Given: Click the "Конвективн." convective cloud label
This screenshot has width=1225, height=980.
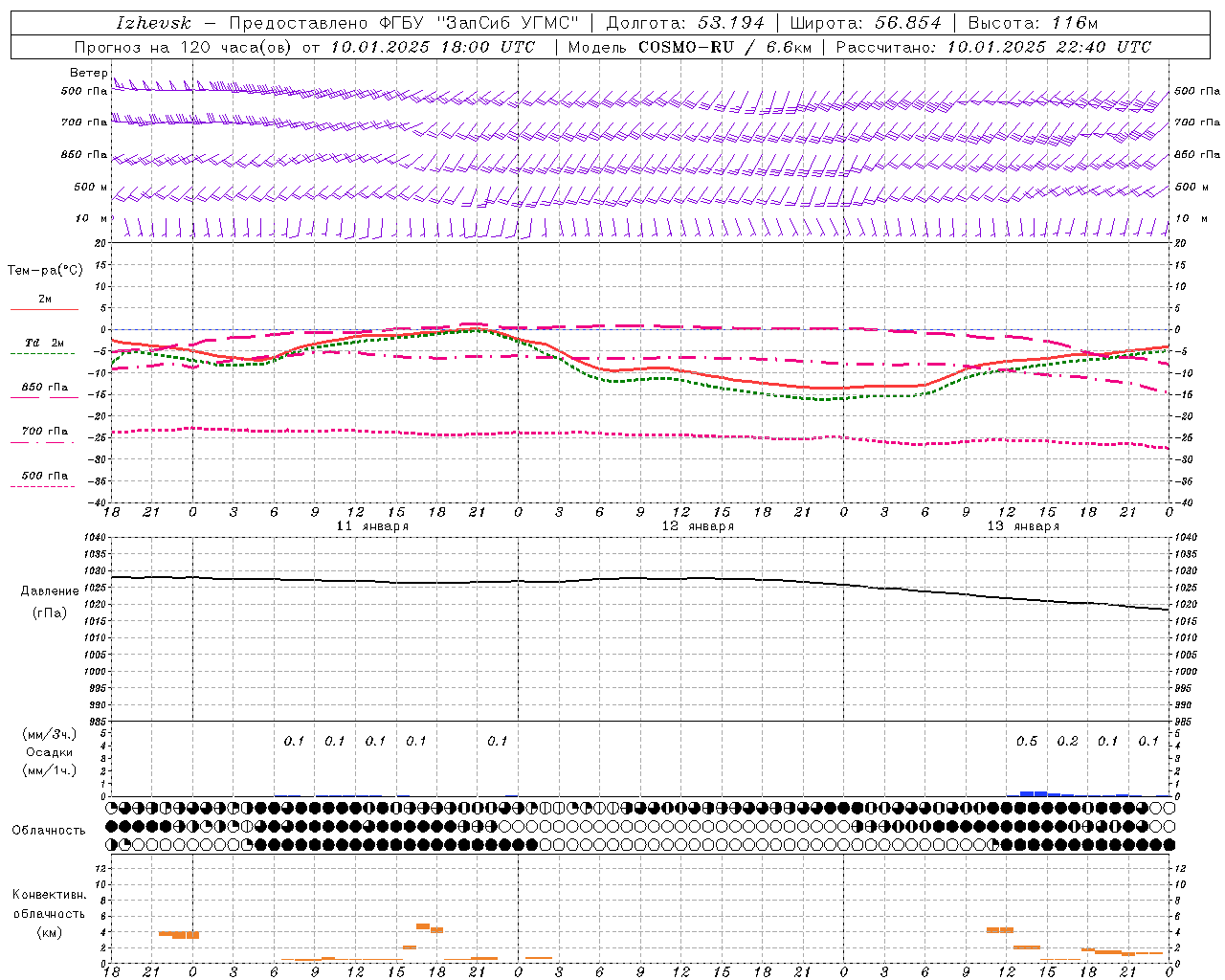Looking at the screenshot, I should pos(50,895).
